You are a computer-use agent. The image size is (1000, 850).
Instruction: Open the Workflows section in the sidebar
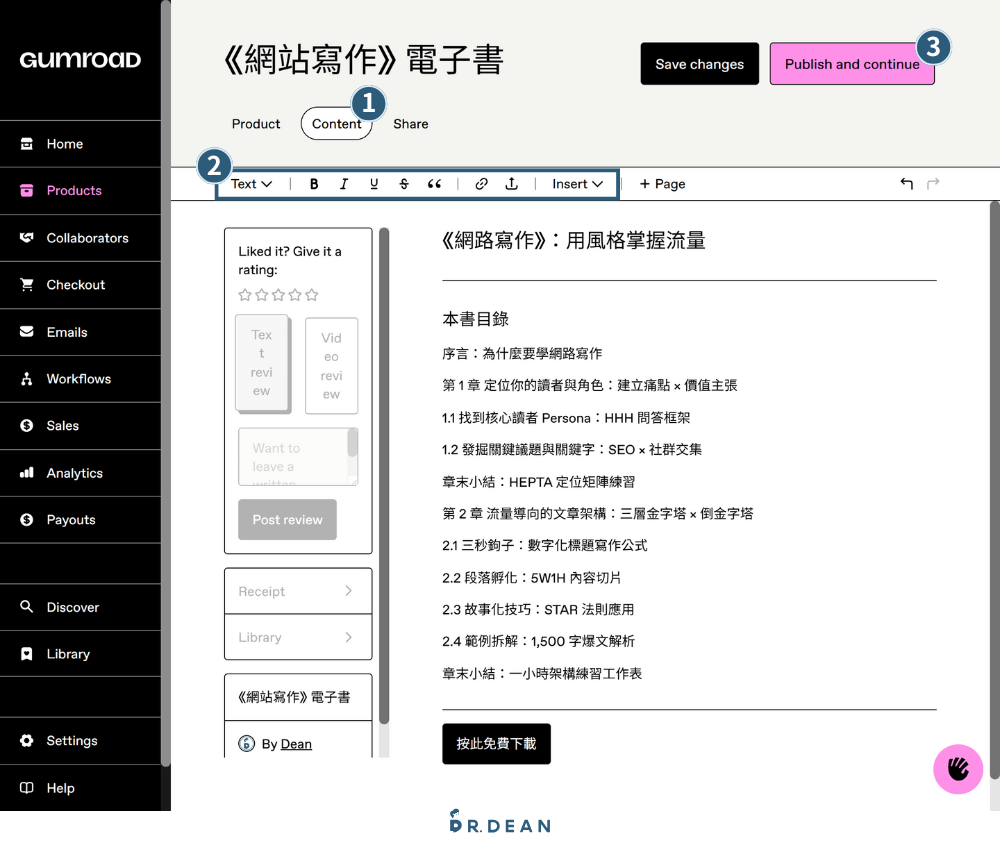click(x=80, y=378)
